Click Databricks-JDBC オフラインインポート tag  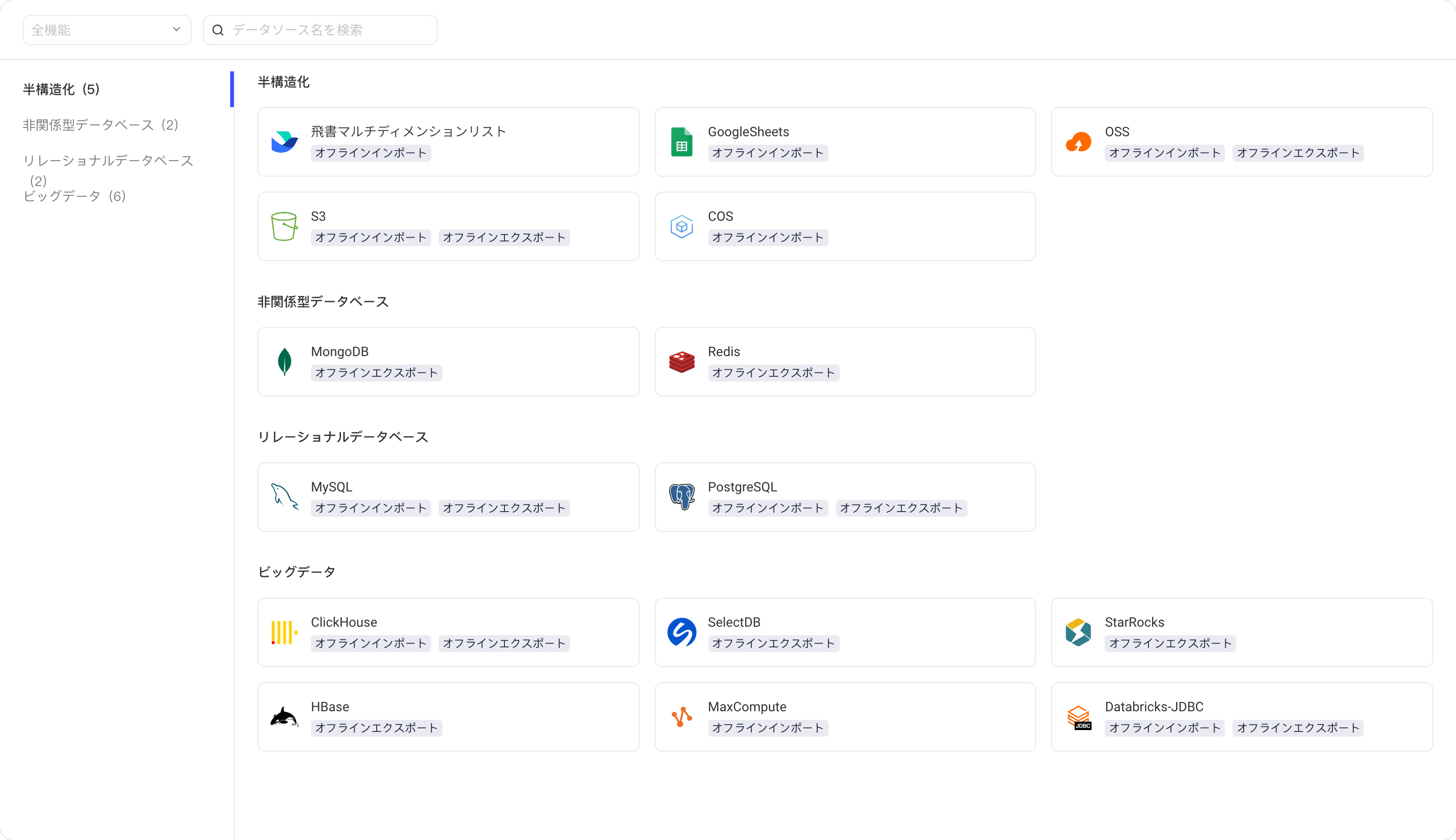pos(1165,728)
